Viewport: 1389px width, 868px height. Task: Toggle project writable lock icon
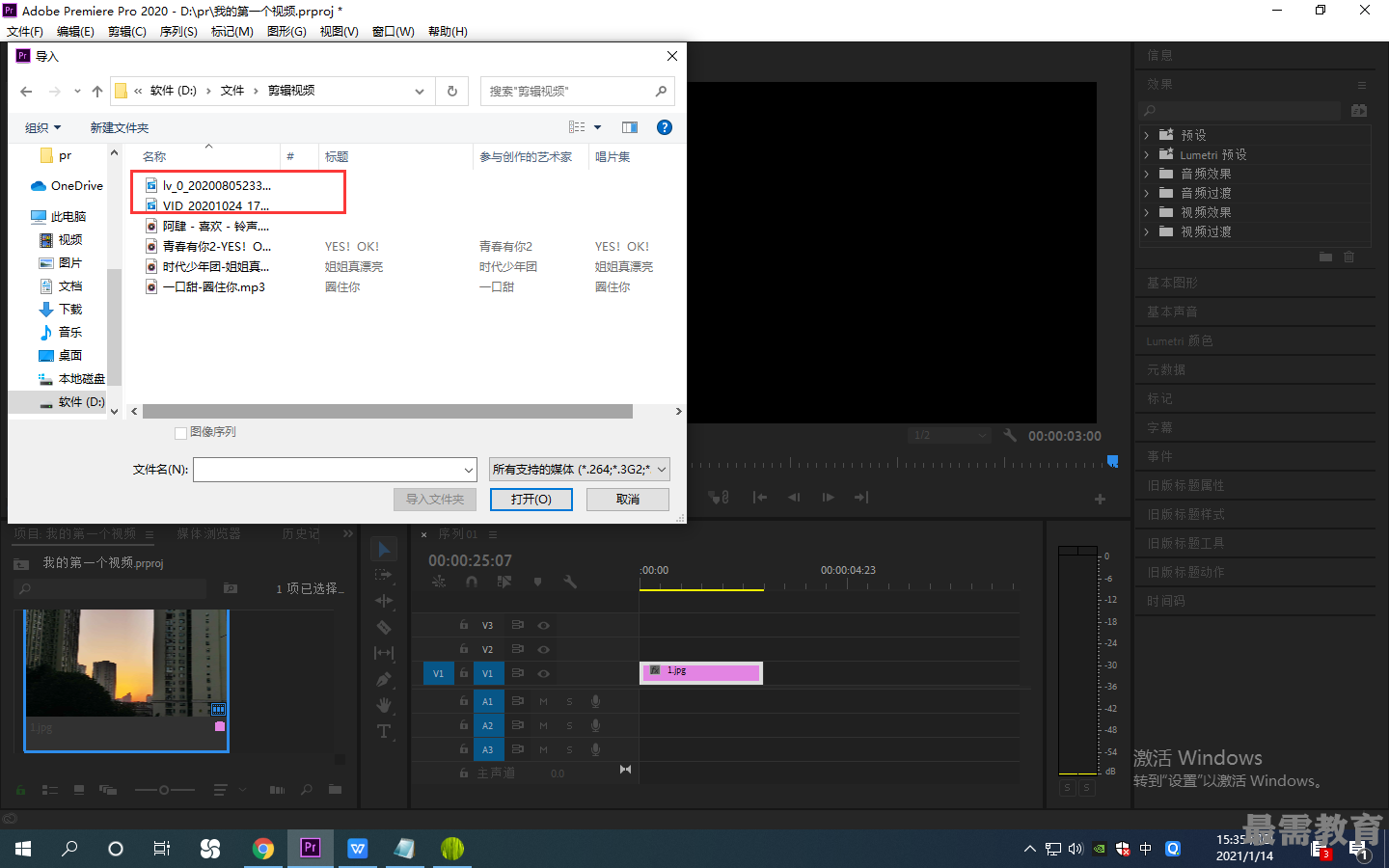20,790
